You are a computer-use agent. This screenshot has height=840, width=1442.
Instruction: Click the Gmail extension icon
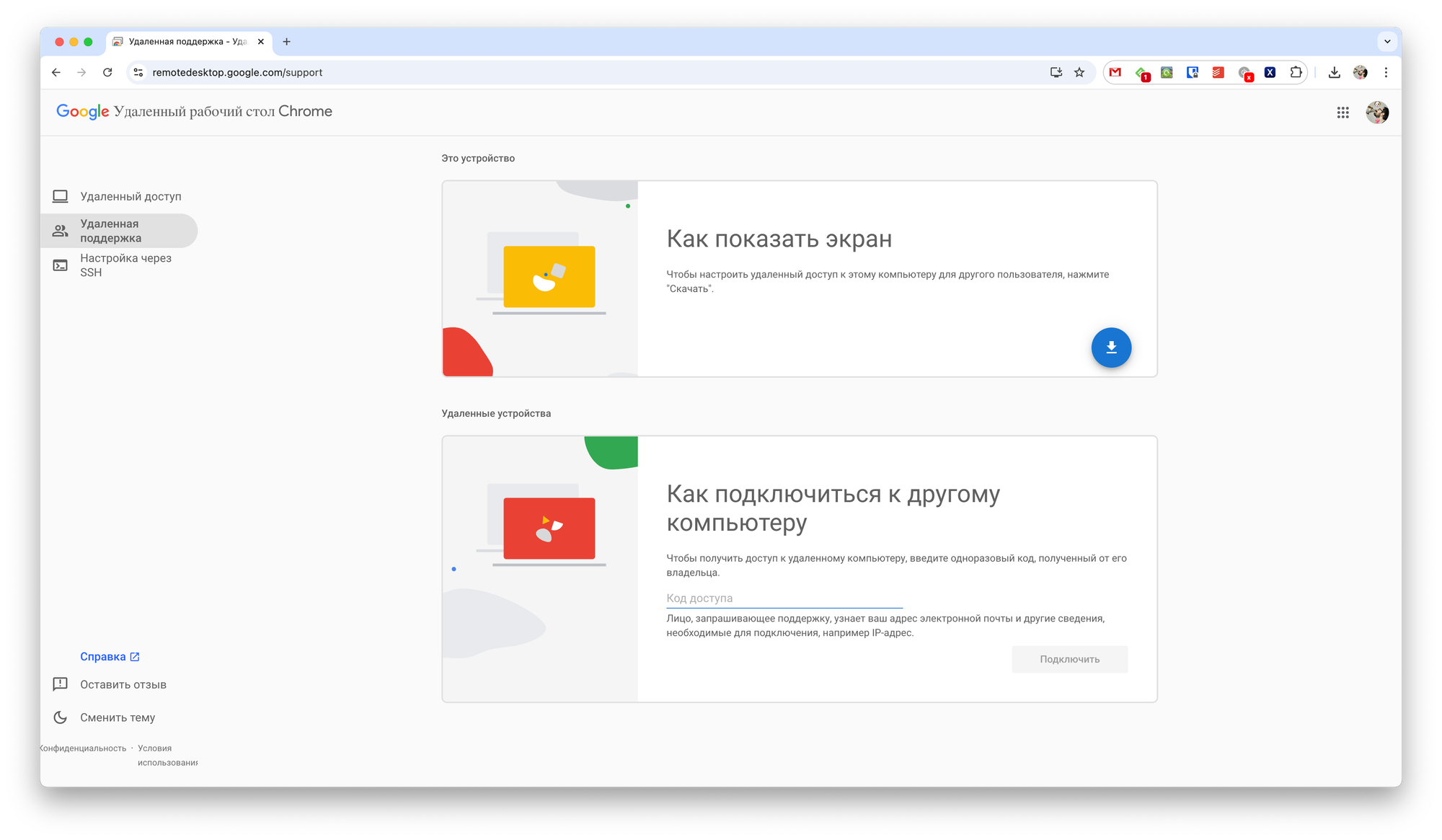pyautogui.click(x=1115, y=72)
